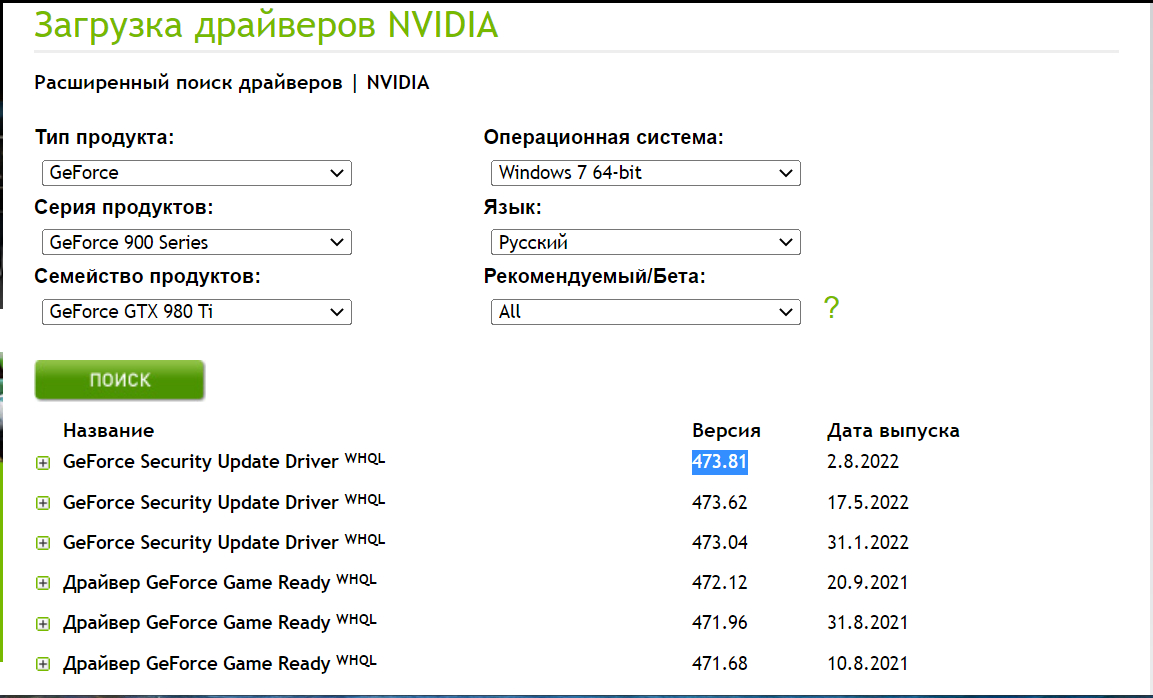
Task: Open the Серия продуктов dropdown
Action: pos(197,242)
